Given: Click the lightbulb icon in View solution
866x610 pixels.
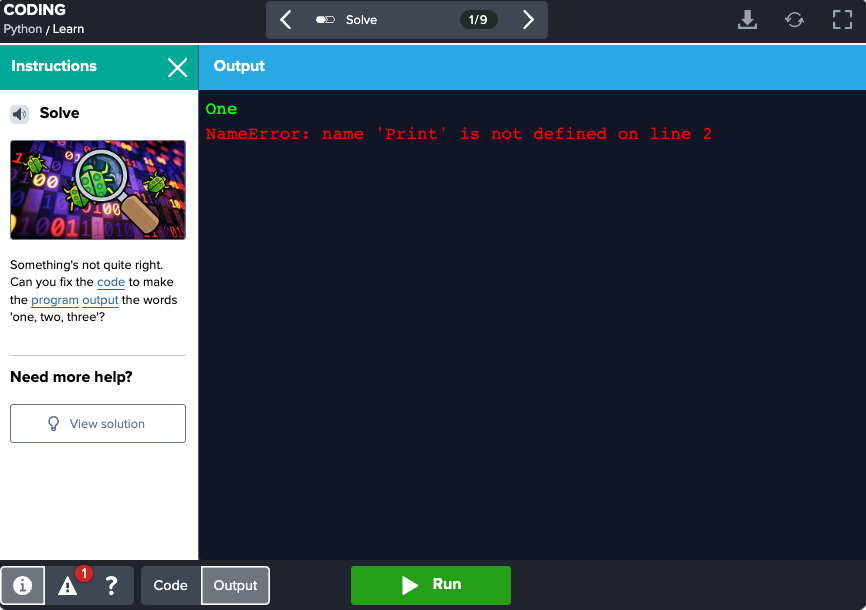Looking at the screenshot, I should tap(54, 424).
